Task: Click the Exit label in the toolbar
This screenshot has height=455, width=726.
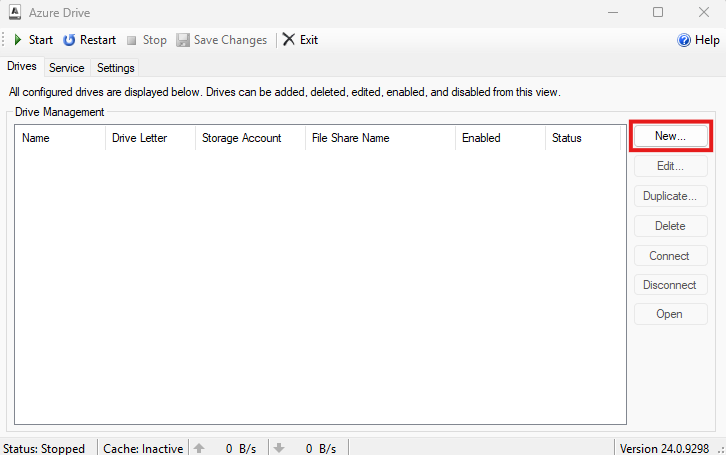Action: click(x=309, y=40)
